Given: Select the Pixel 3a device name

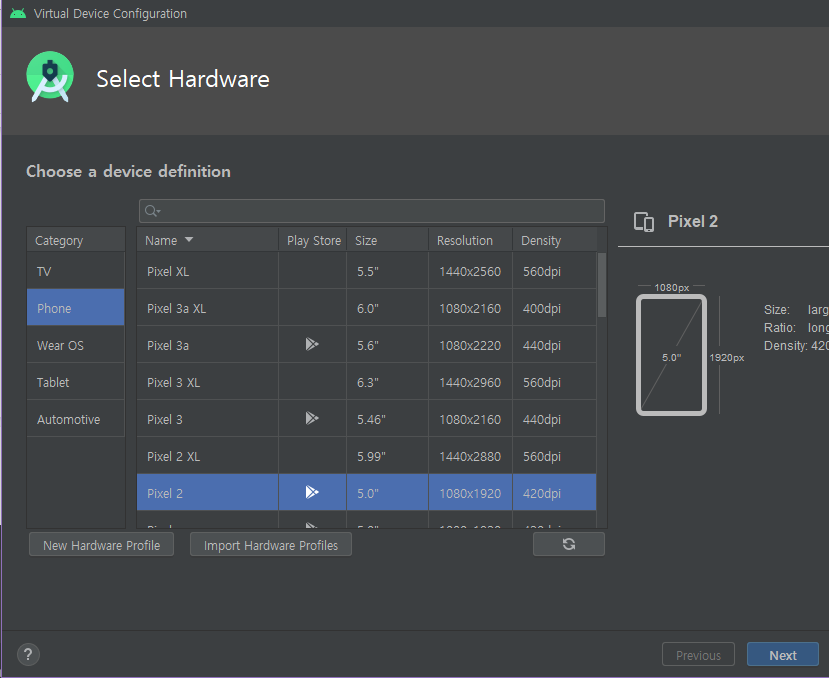Looking at the screenshot, I should 168,345.
